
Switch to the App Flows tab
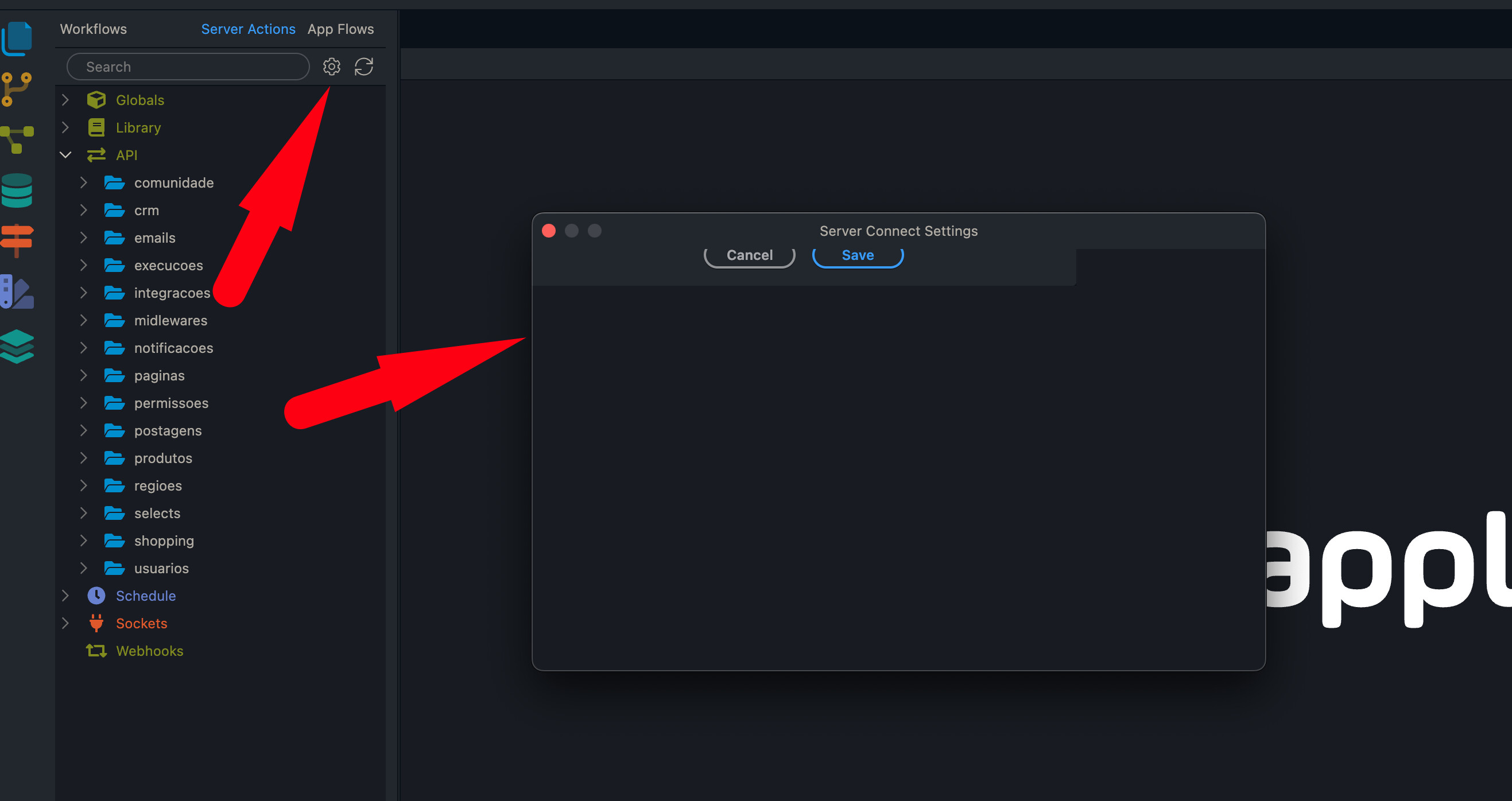click(340, 29)
